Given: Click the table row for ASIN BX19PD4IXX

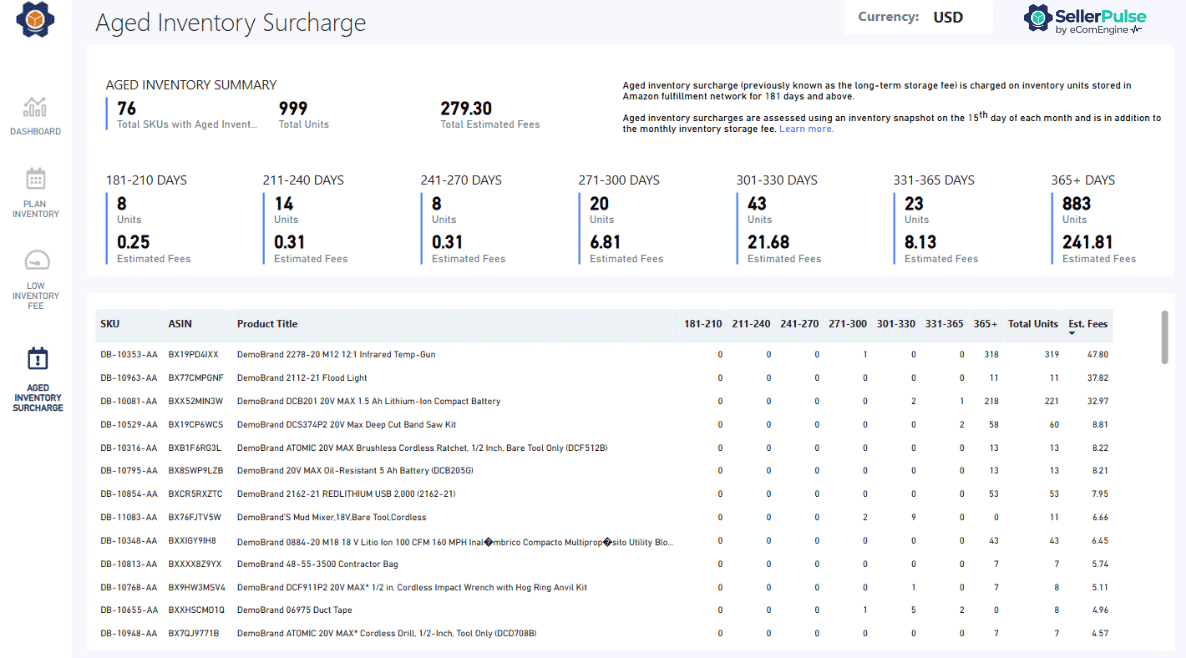Looking at the screenshot, I should pyautogui.click(x=500, y=353).
